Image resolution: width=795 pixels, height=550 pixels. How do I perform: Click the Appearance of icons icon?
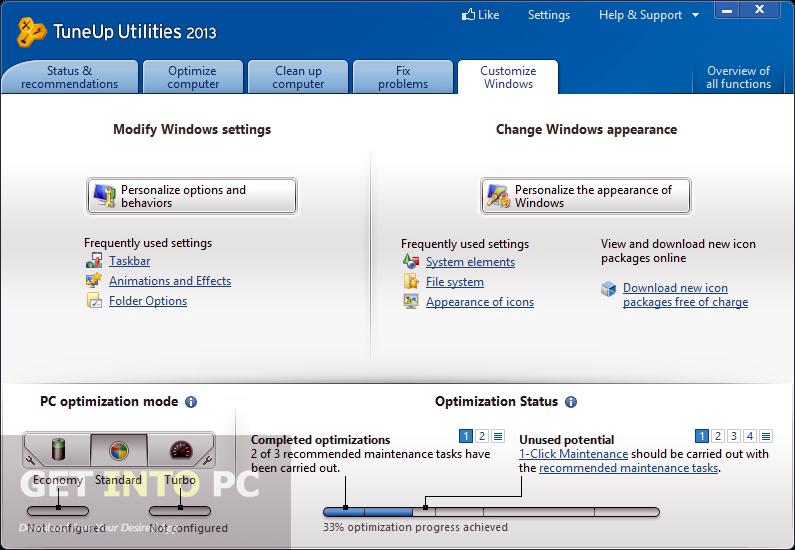point(411,302)
